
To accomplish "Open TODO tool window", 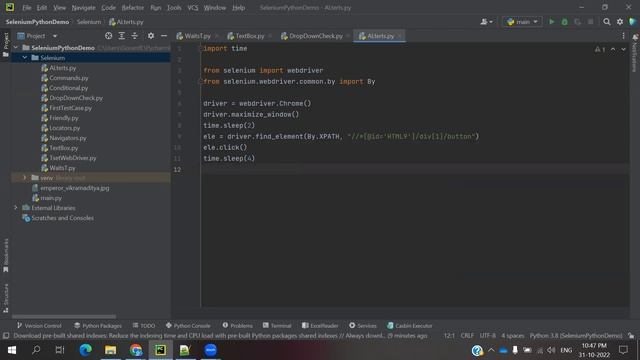I will coord(144,326).
